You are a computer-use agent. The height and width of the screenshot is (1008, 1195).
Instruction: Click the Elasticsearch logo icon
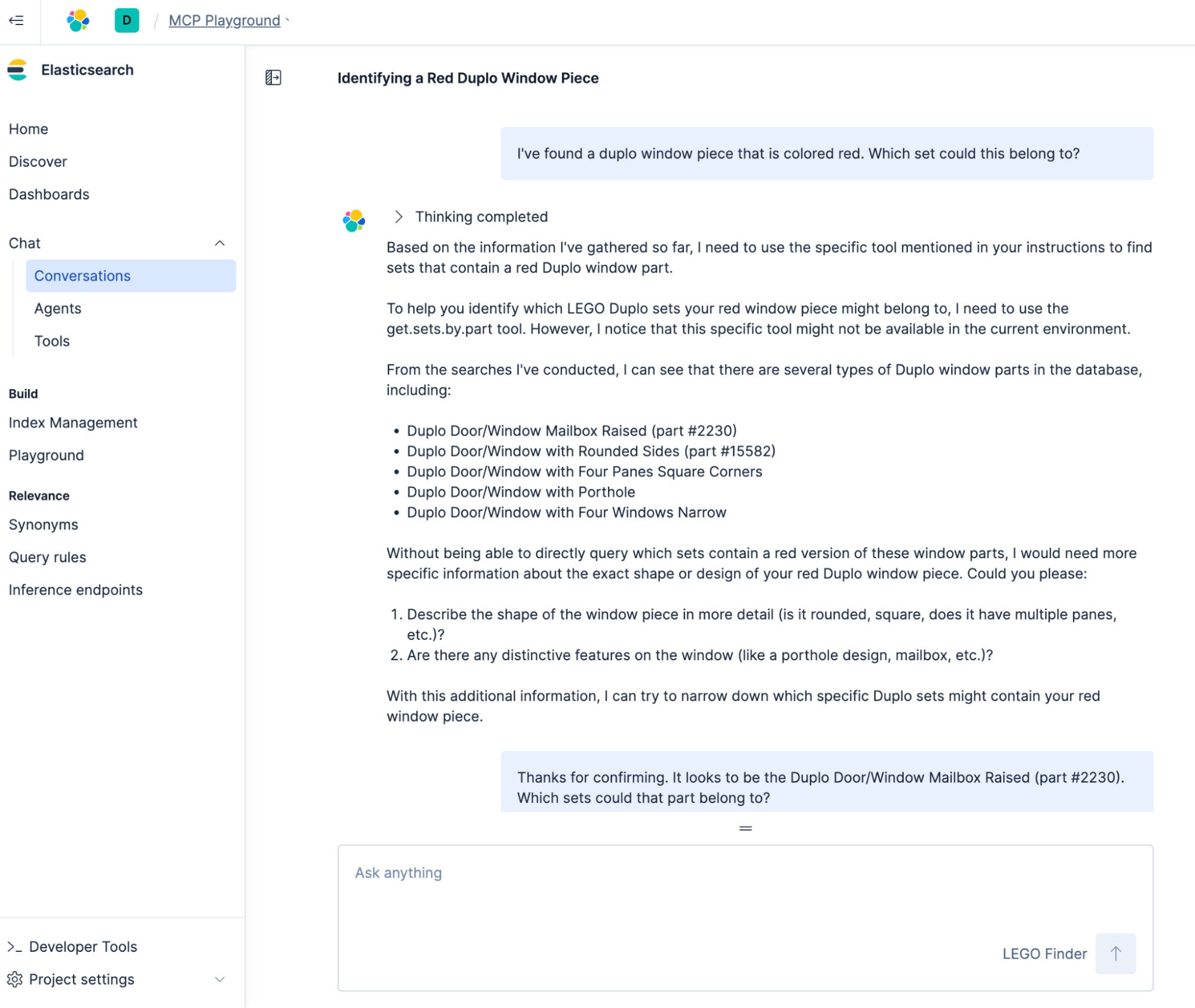pyautogui.click(x=17, y=70)
